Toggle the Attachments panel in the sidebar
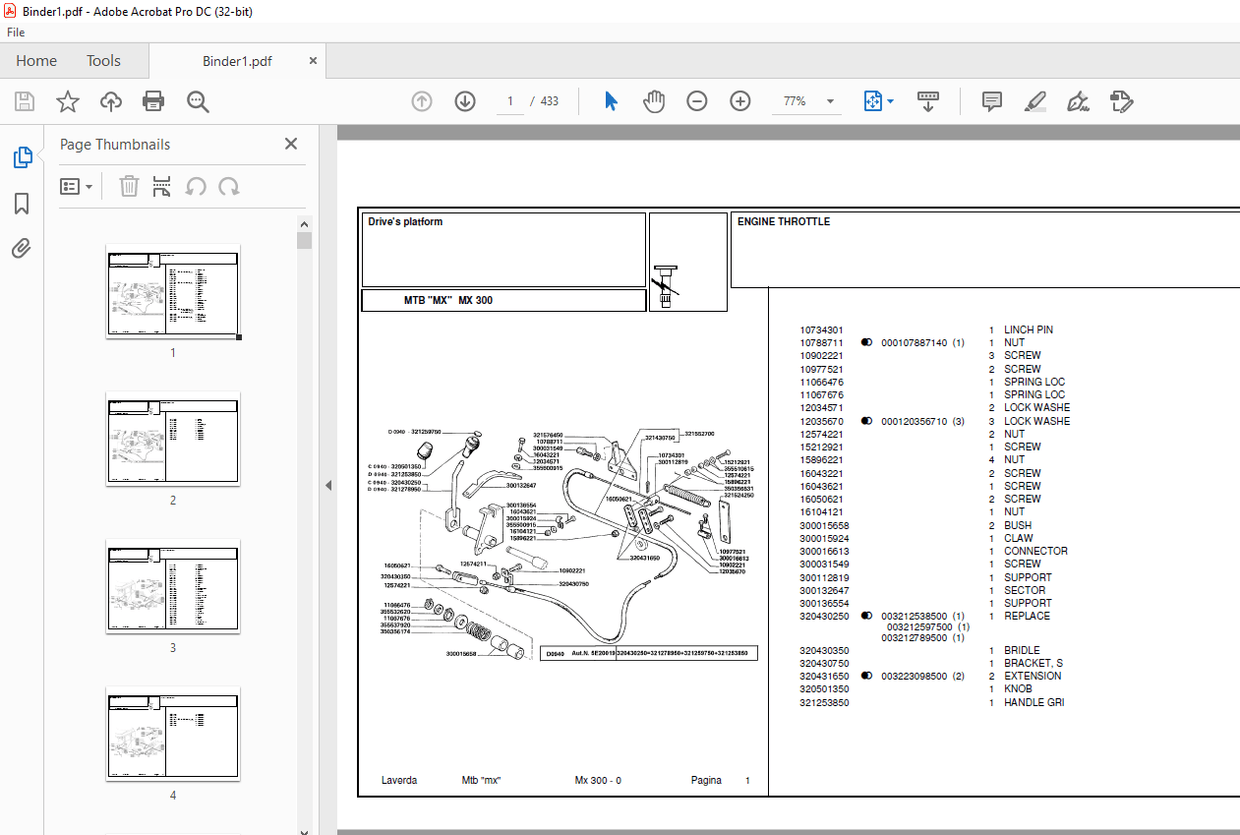The width and height of the screenshot is (1240, 835). (x=20, y=248)
